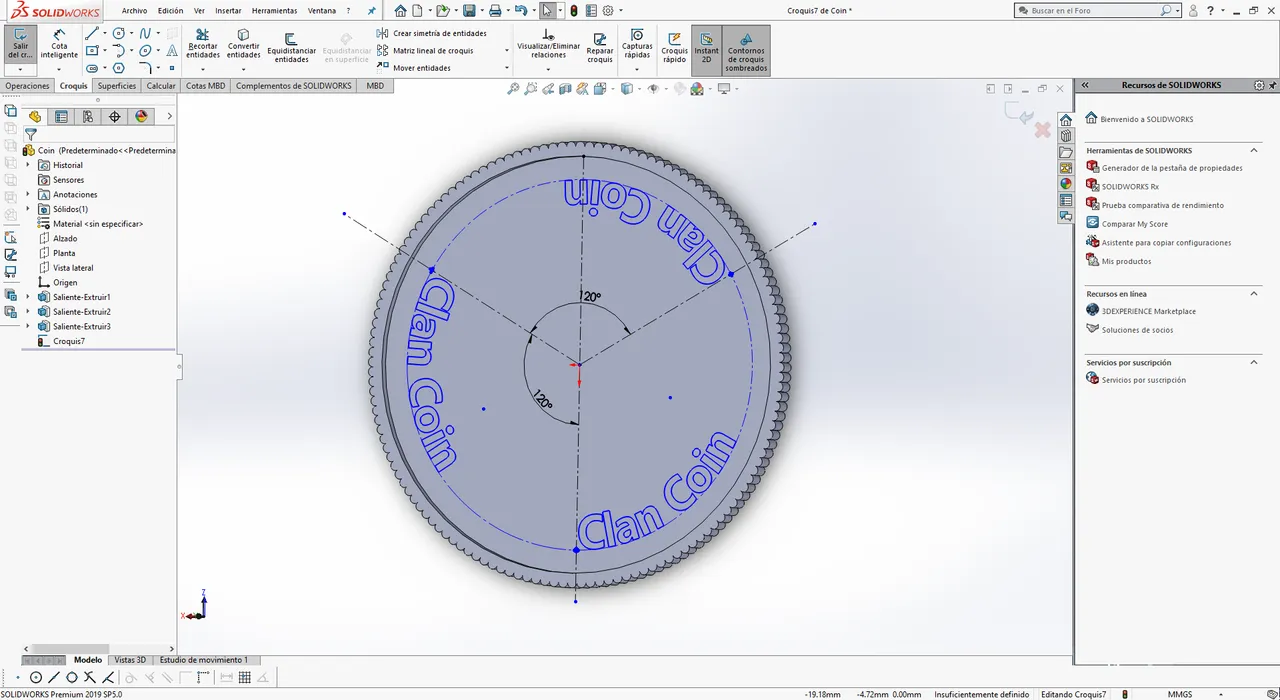Click the Undo arrow icon
This screenshot has width=1280, height=700.
[520, 10]
